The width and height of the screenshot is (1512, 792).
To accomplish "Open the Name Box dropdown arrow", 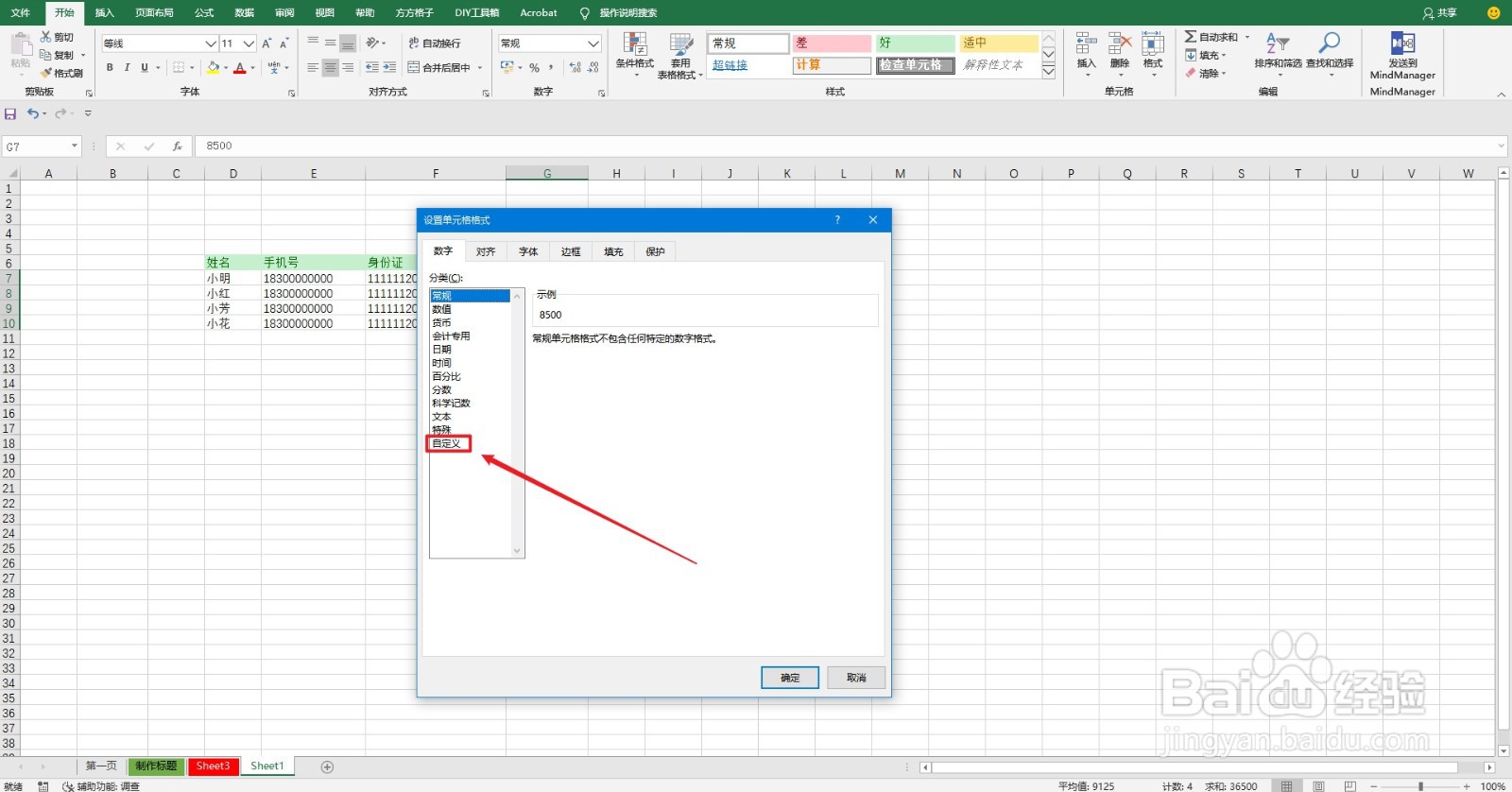I will point(74,146).
